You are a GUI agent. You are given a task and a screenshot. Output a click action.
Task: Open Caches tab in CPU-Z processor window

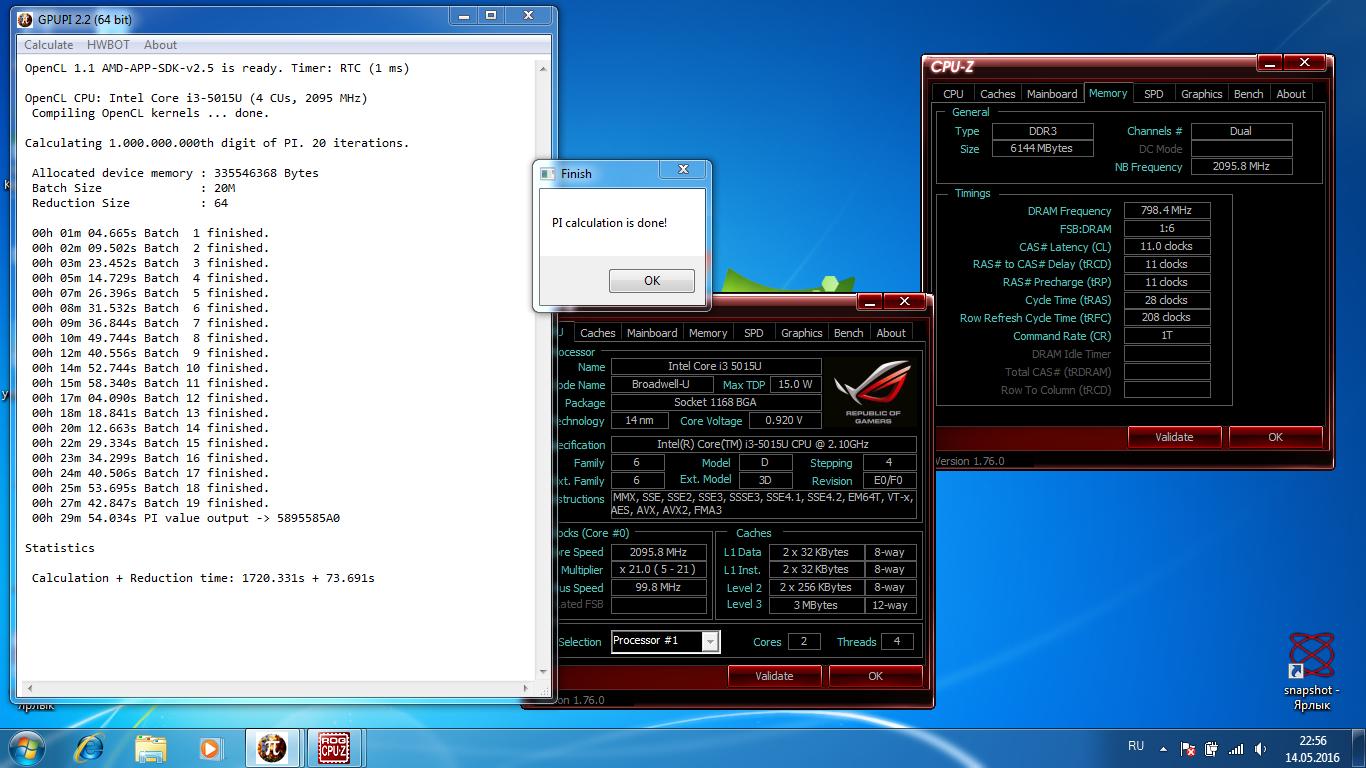click(597, 333)
